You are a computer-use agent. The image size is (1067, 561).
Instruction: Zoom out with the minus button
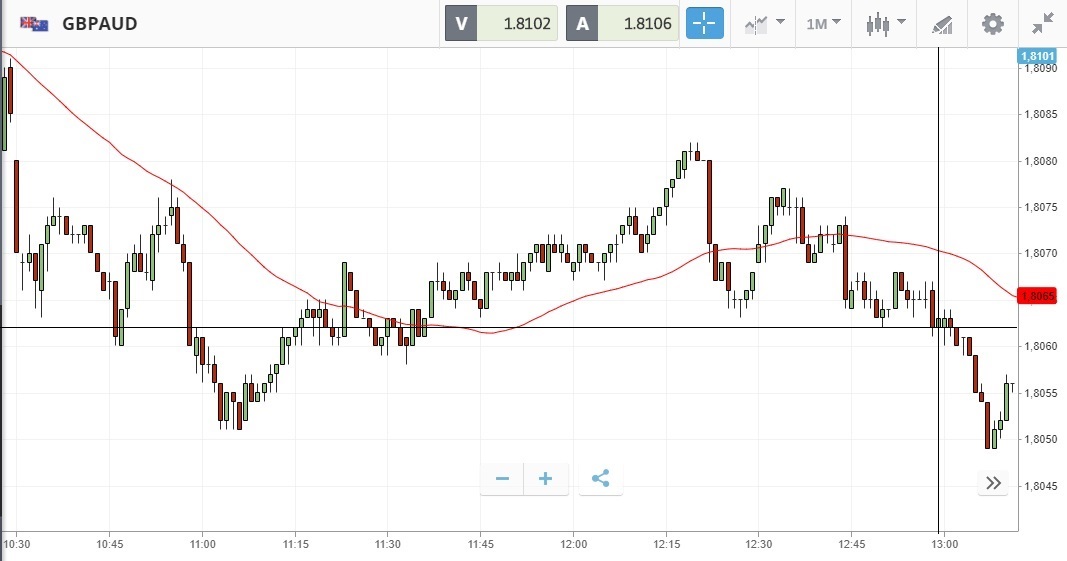(502, 479)
